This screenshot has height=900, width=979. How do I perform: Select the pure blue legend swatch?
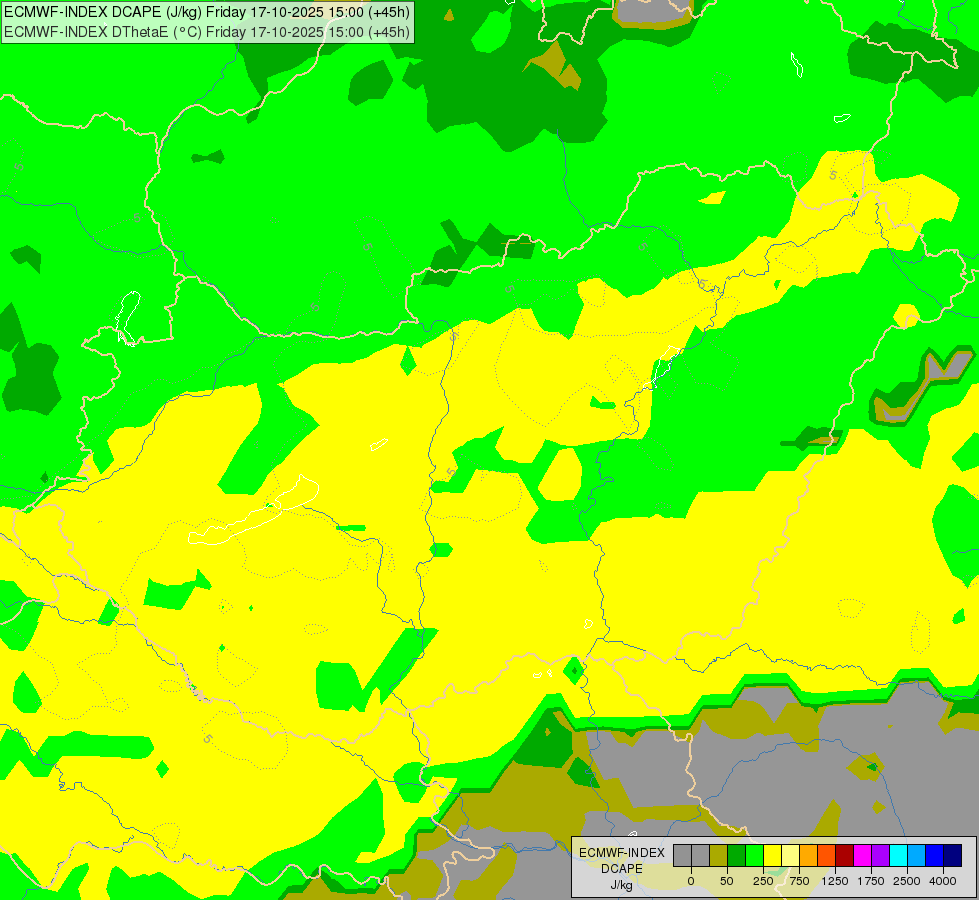(x=935, y=856)
